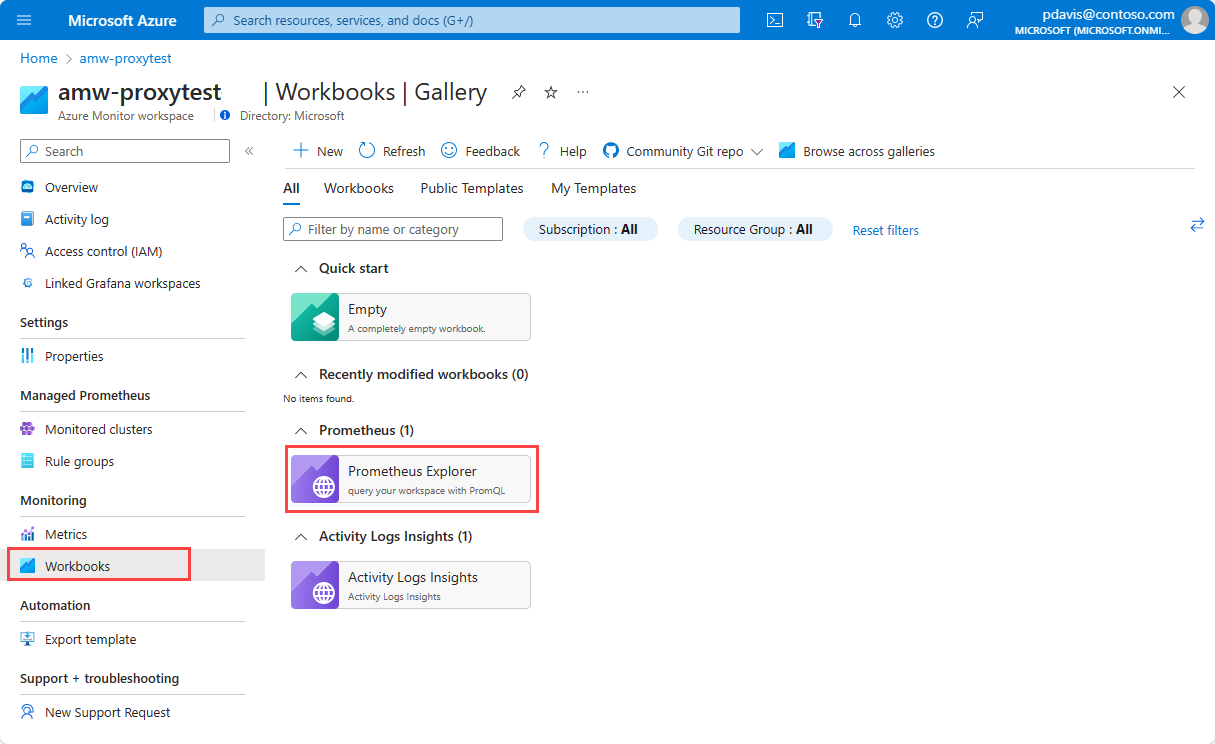This screenshot has width=1215, height=744.
Task: Open the Azure portal hamburger menu
Action: coord(25,20)
